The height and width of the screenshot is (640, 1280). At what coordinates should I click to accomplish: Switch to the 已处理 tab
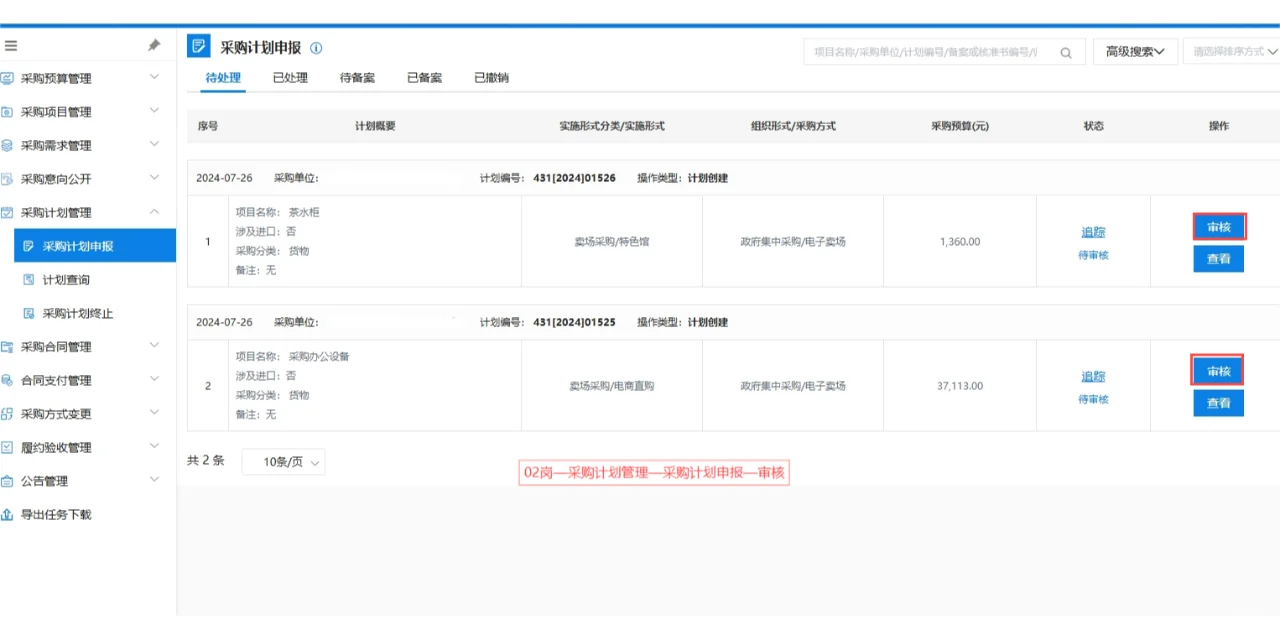click(290, 78)
